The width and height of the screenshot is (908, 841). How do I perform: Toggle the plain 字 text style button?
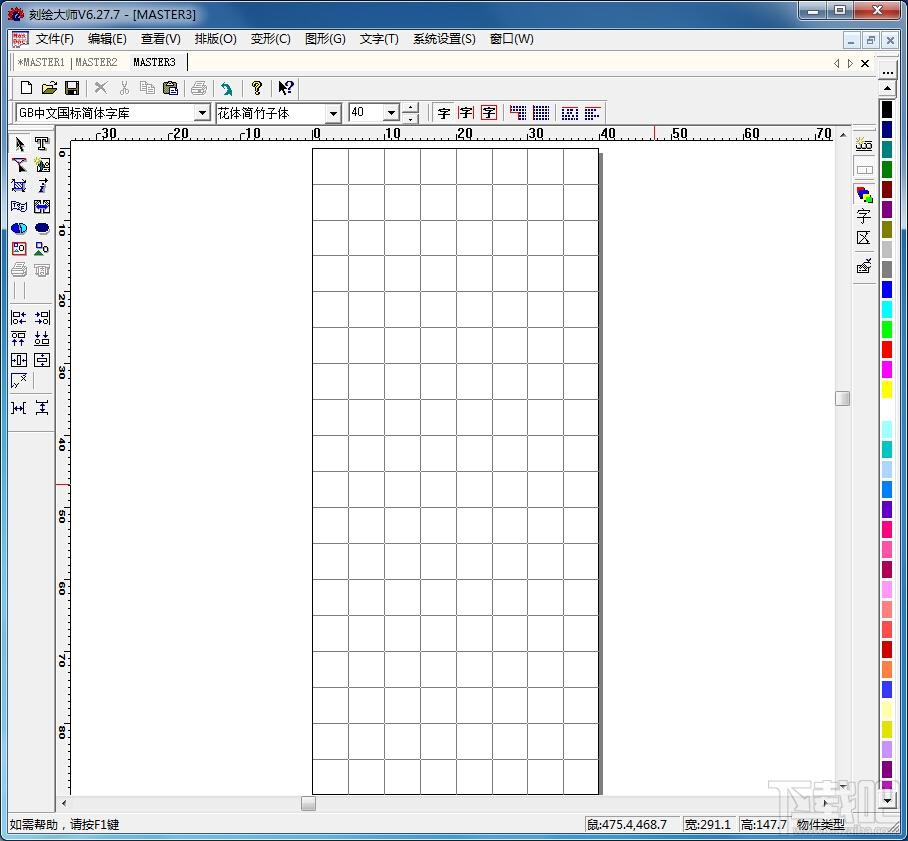444,113
